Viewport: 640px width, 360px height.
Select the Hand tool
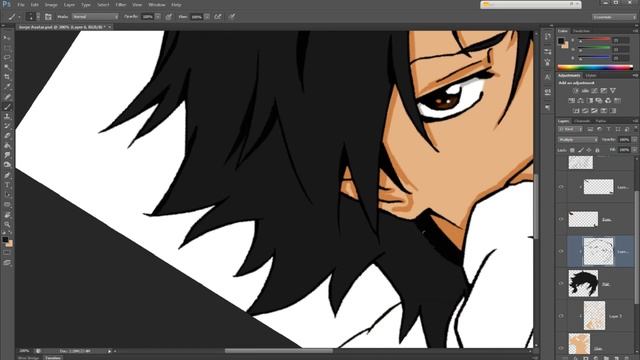[x=7, y=215]
